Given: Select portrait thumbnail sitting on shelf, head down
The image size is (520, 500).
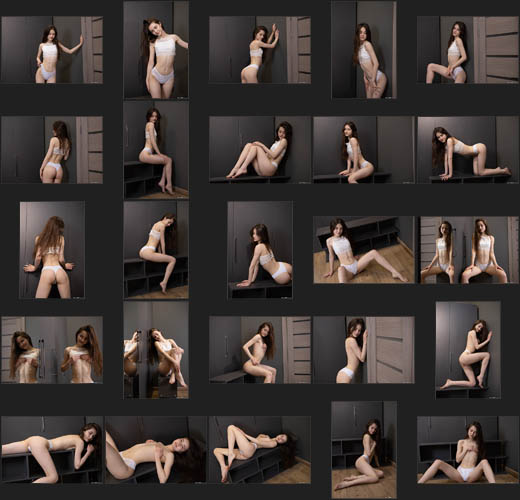Looking at the screenshot, I should (156, 250).
